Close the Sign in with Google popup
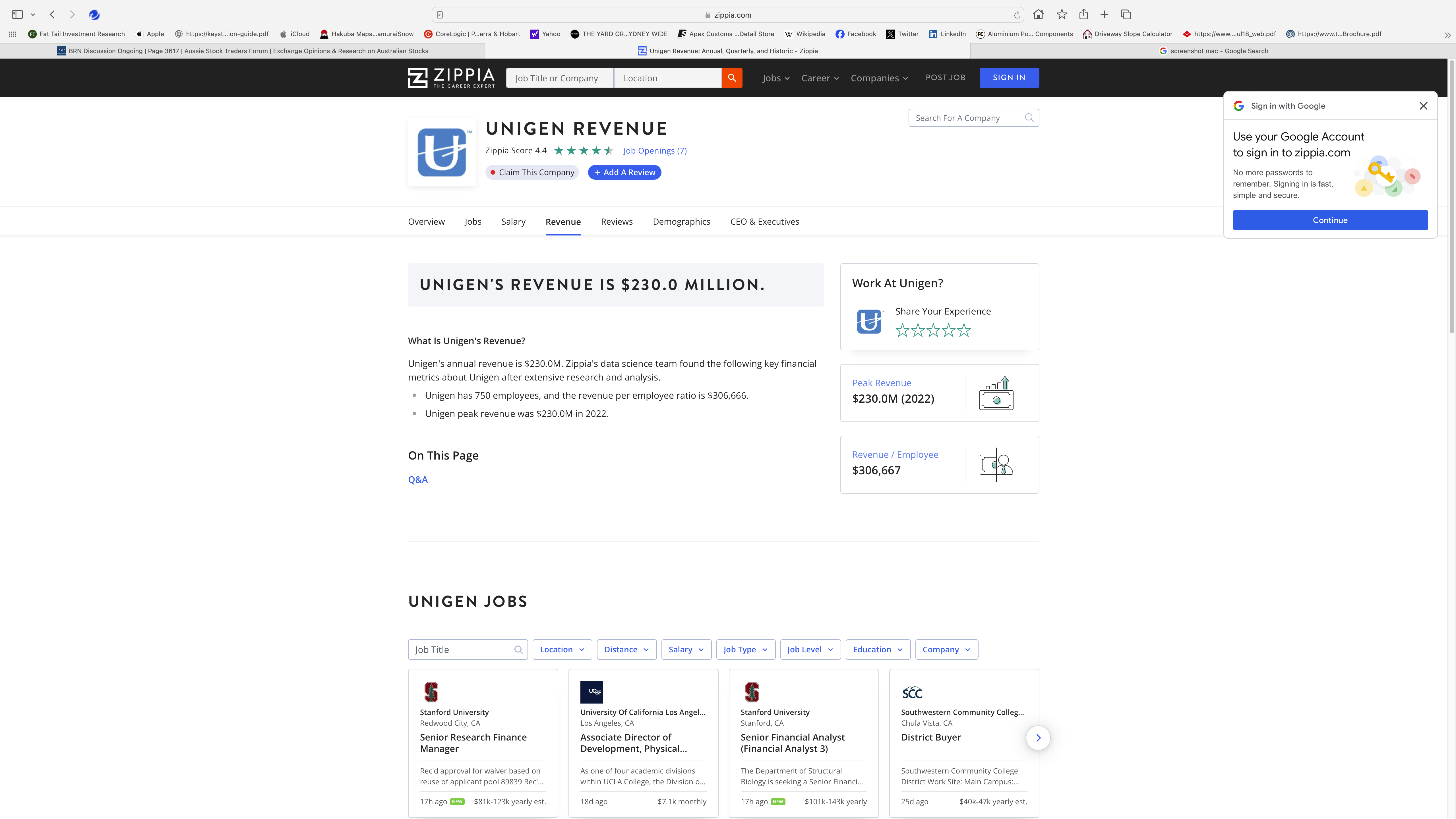Image resolution: width=1456 pixels, height=819 pixels. coord(1423,106)
